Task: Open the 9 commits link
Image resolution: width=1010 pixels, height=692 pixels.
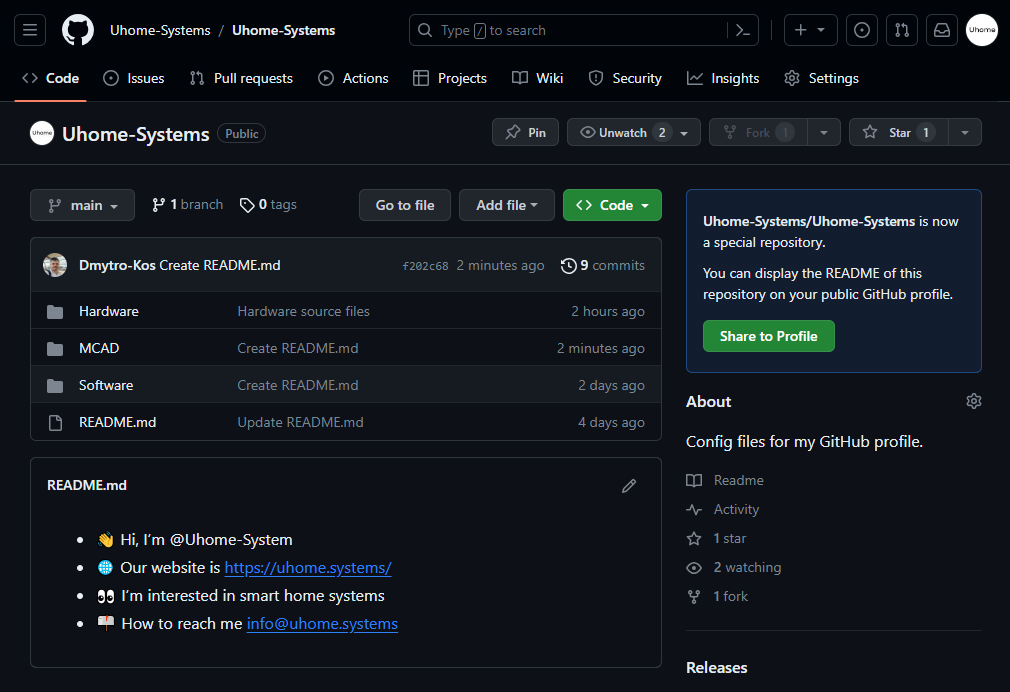Action: click(x=602, y=265)
